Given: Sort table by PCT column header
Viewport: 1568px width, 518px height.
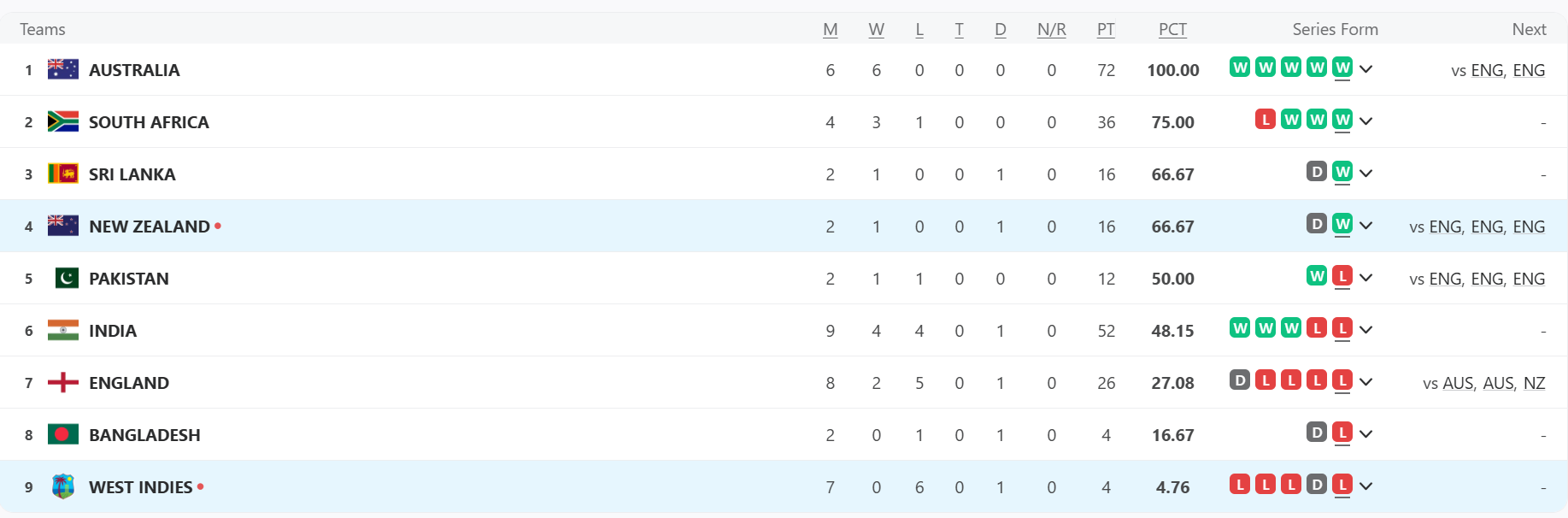Looking at the screenshot, I should [x=1172, y=29].
